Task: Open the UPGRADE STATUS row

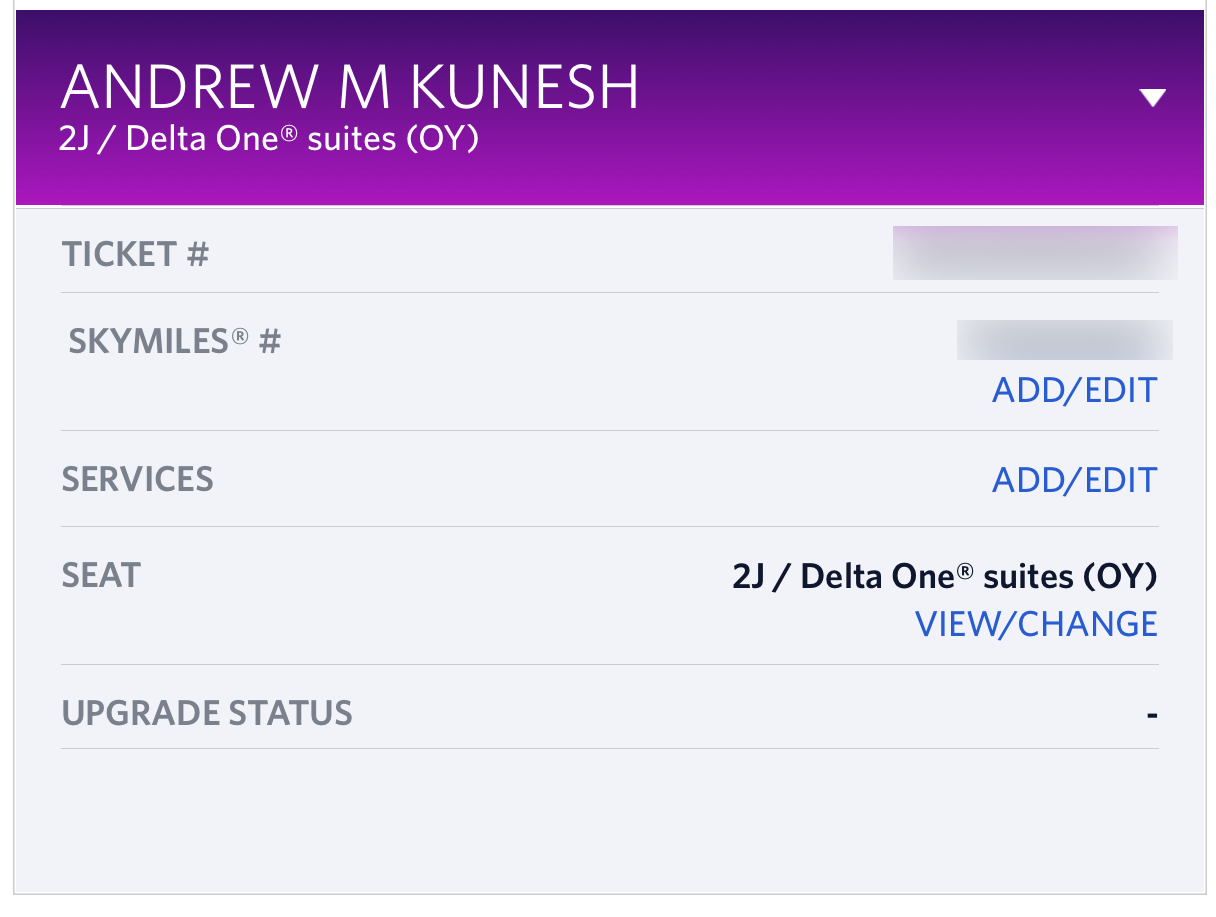Action: [x=207, y=712]
